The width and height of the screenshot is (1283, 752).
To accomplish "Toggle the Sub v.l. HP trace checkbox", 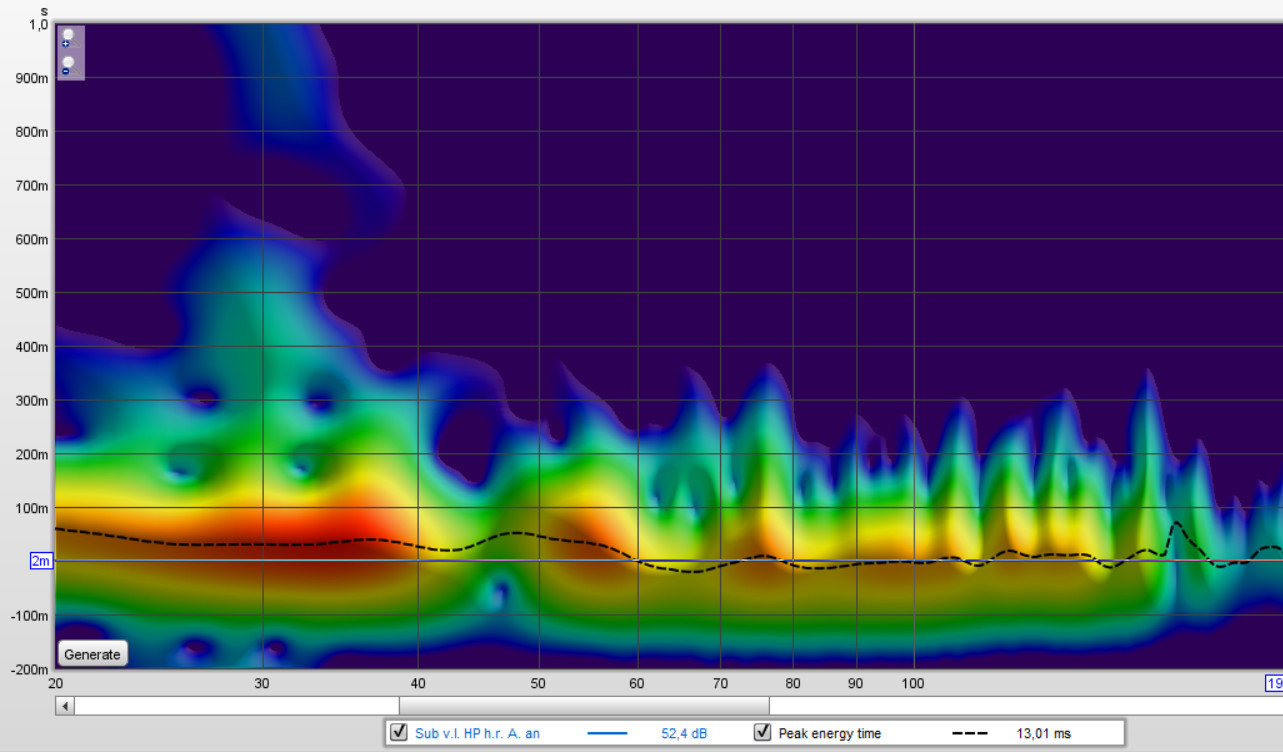I will pyautogui.click(x=398, y=733).
